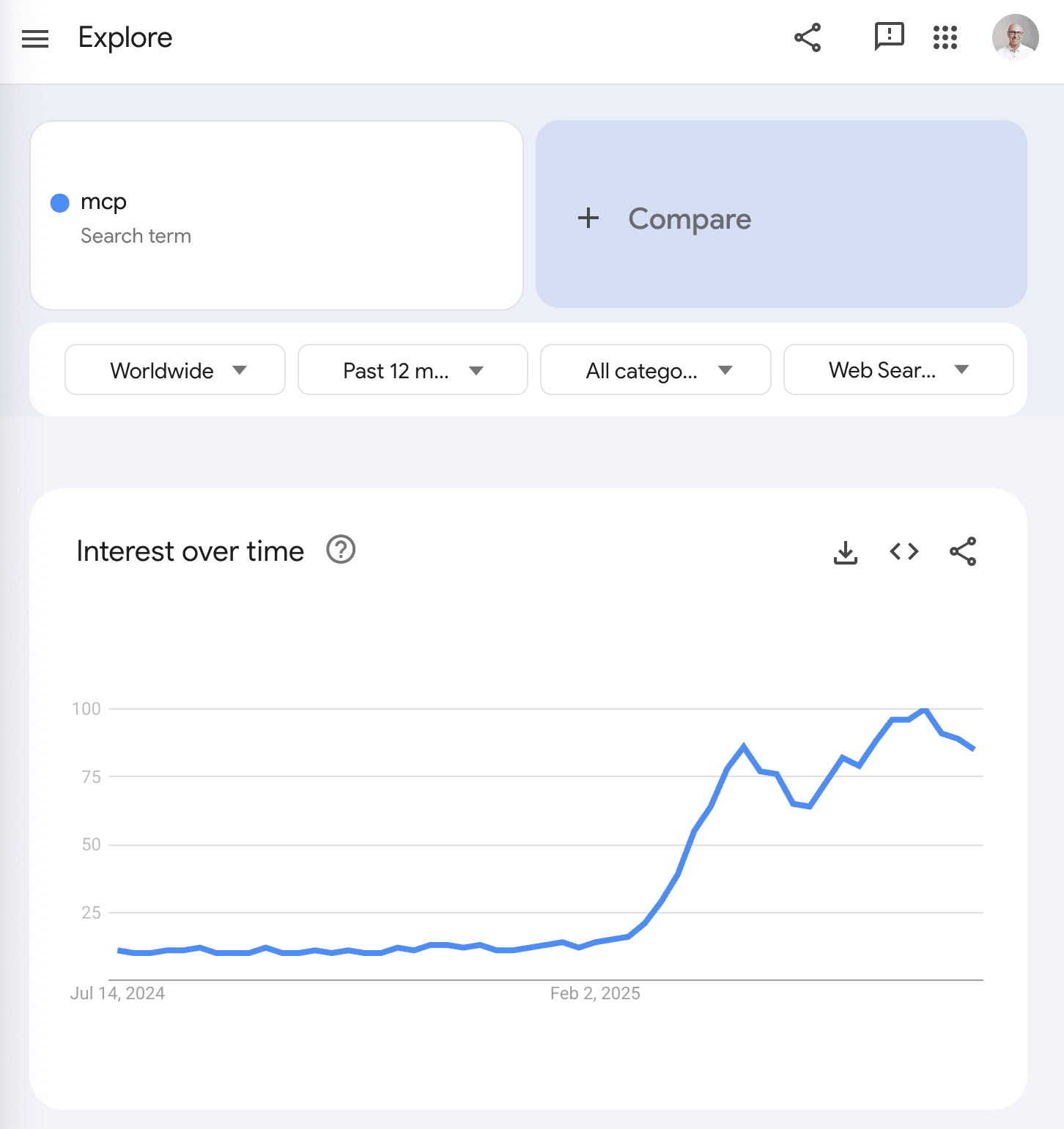Open the hamburger main menu
Viewport: 1064px width, 1129px height.
pyautogui.click(x=35, y=38)
